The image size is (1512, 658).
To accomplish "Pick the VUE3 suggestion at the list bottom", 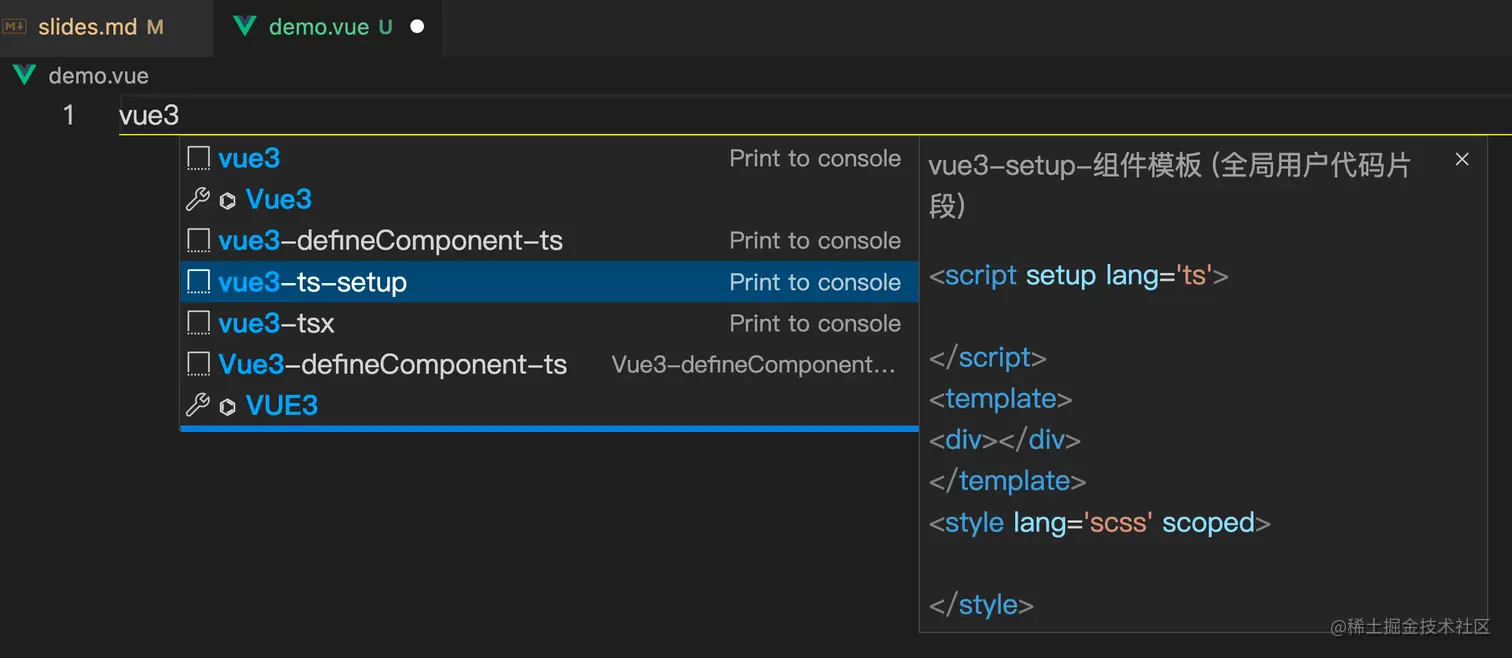I will click(x=282, y=405).
